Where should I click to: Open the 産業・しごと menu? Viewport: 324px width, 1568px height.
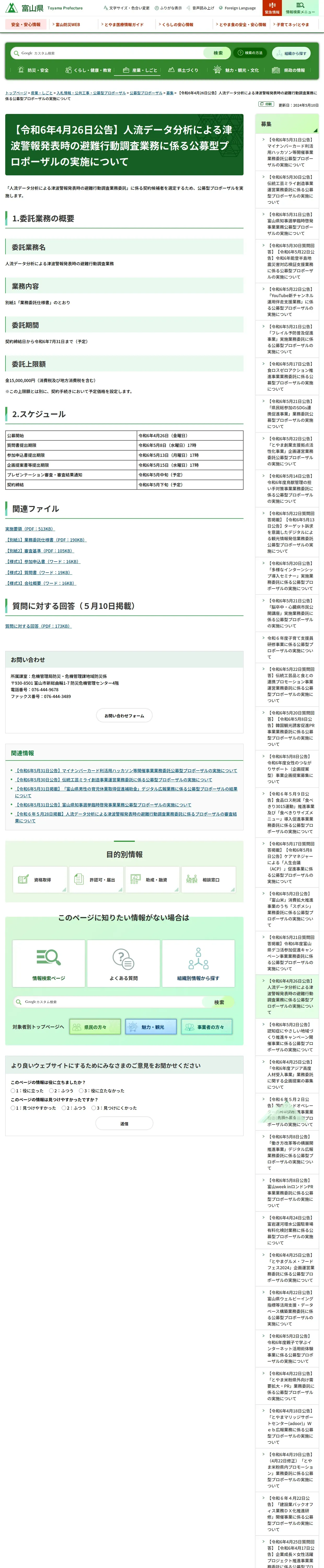click(x=140, y=70)
